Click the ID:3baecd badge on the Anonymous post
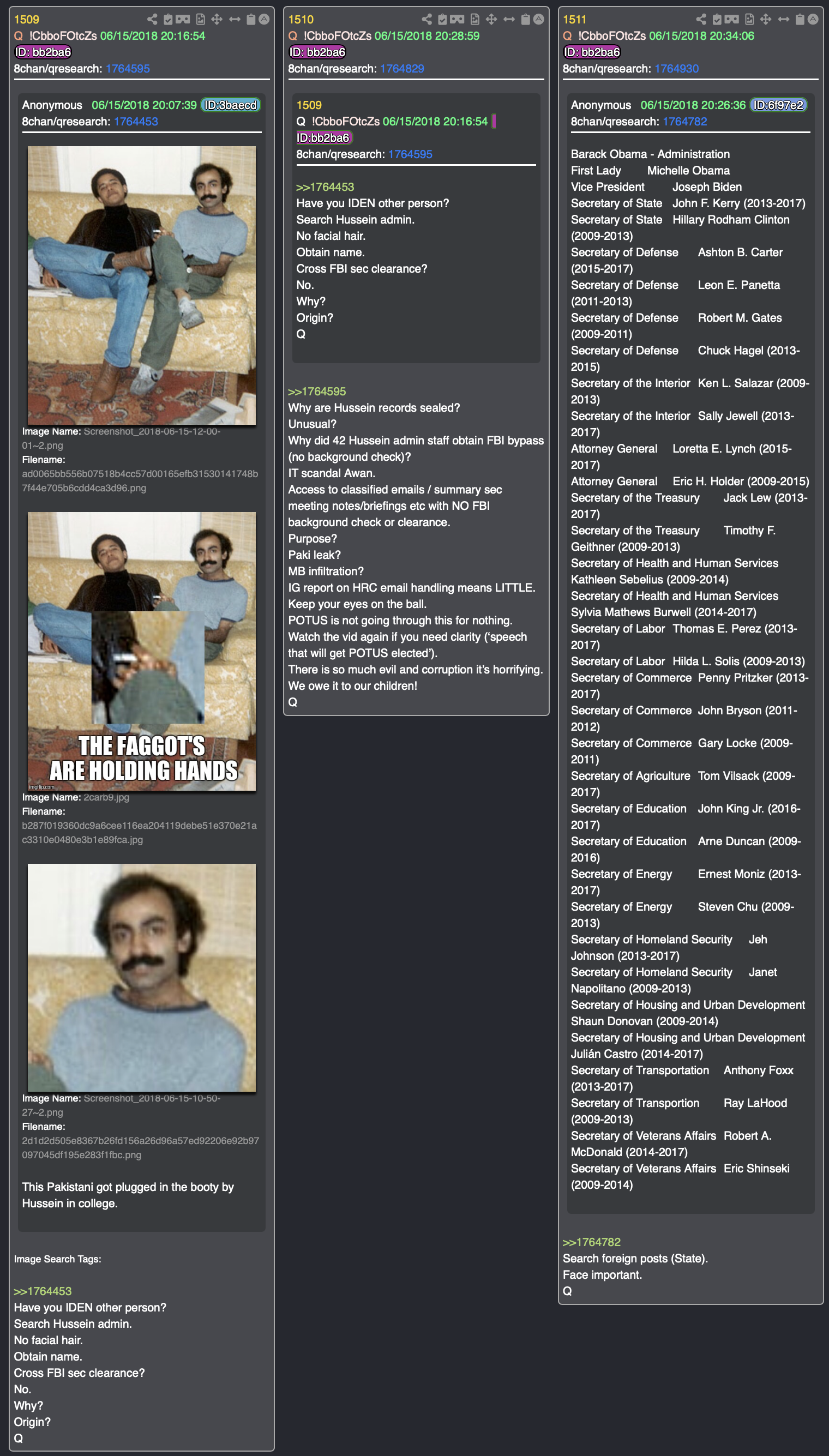 [231, 105]
